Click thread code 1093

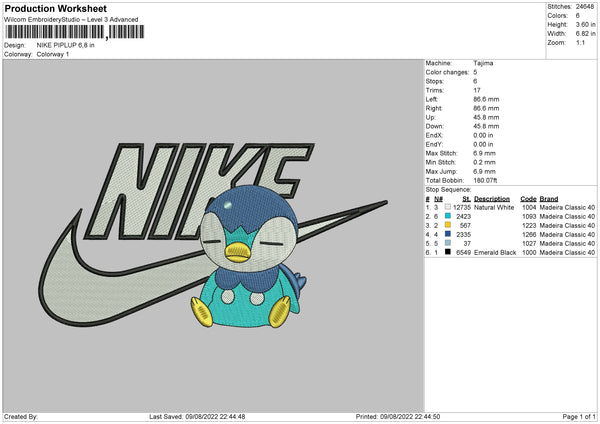coord(529,217)
